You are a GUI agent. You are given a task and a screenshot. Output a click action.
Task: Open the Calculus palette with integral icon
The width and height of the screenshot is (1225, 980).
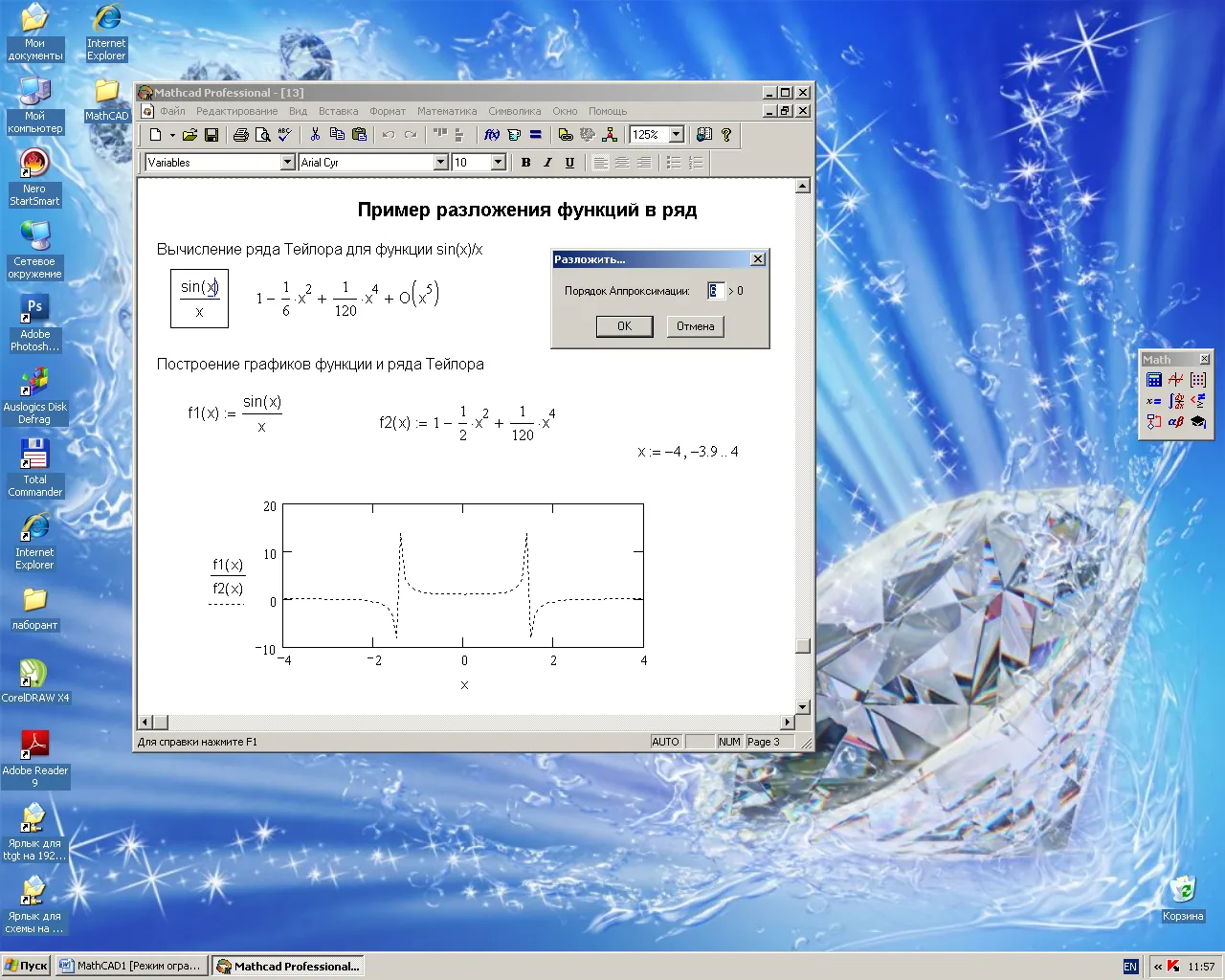point(1176,401)
